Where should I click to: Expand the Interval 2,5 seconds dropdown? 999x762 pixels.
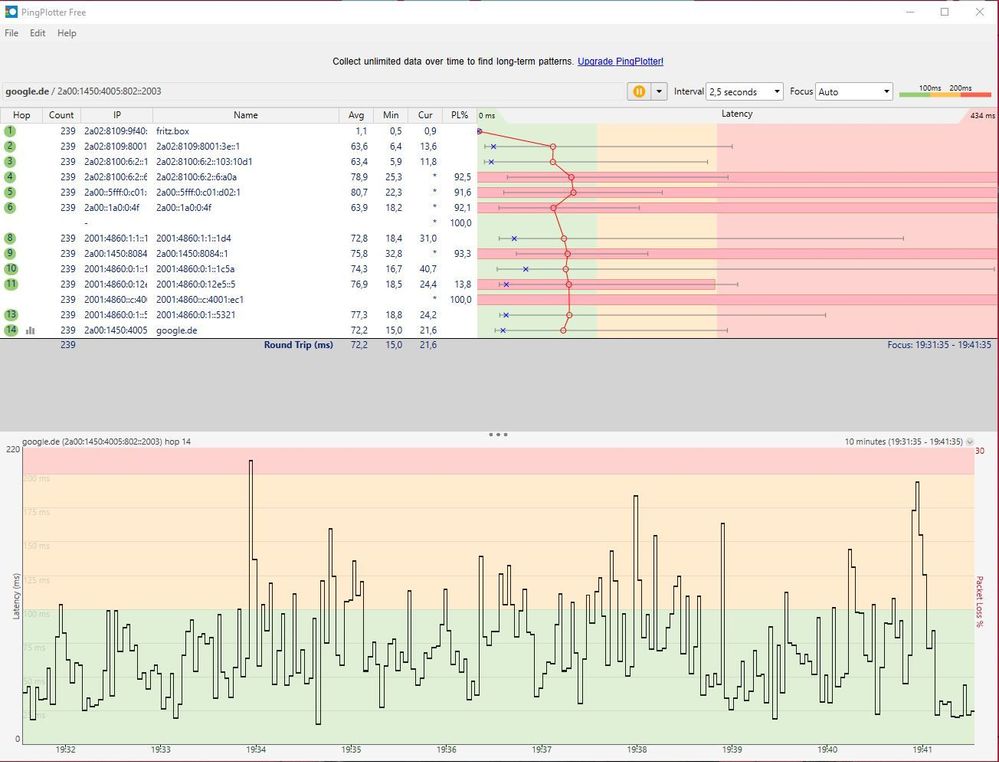[x=745, y=91]
